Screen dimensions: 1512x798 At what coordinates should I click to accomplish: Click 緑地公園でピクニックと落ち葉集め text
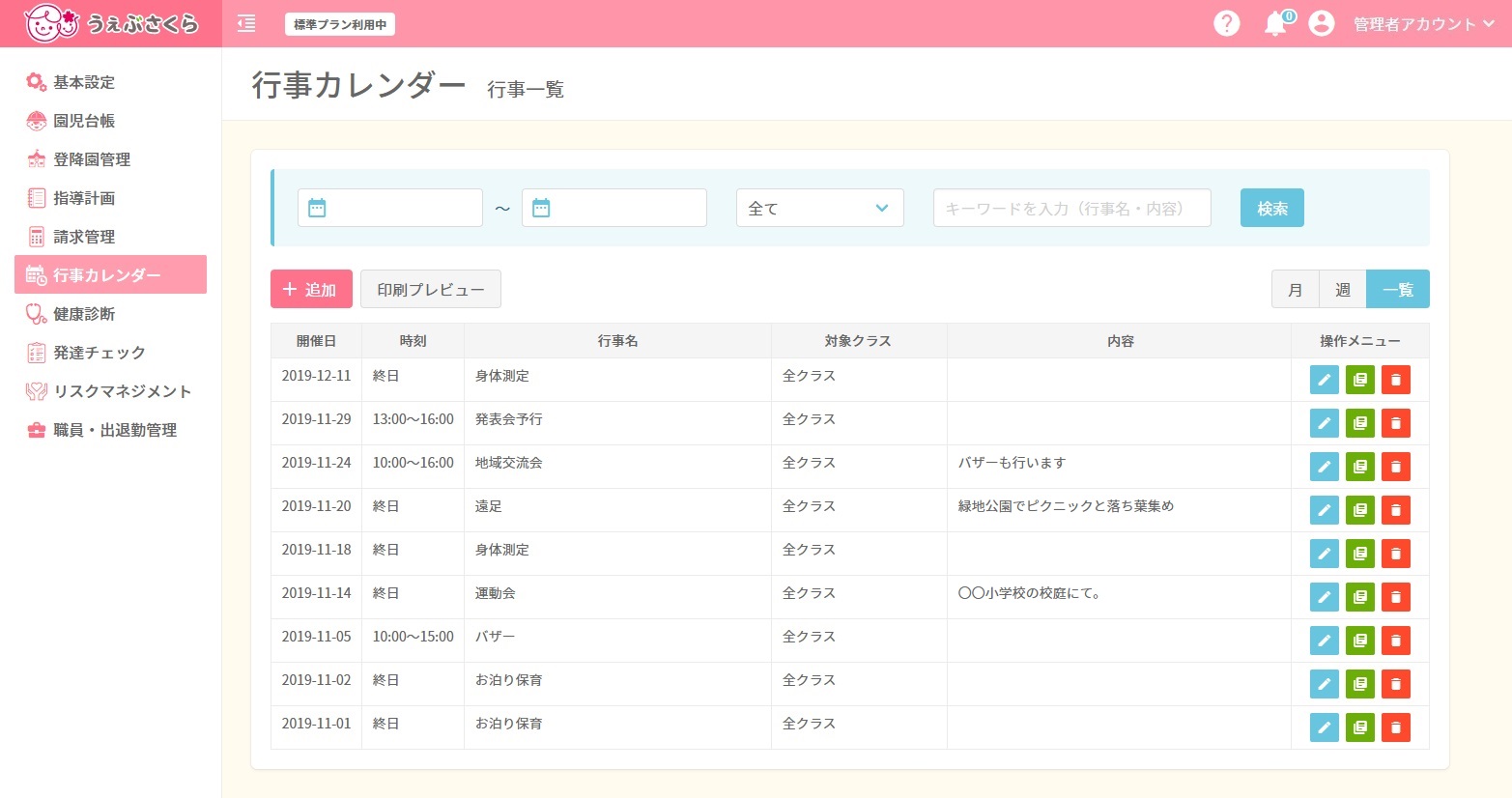tap(1066, 506)
